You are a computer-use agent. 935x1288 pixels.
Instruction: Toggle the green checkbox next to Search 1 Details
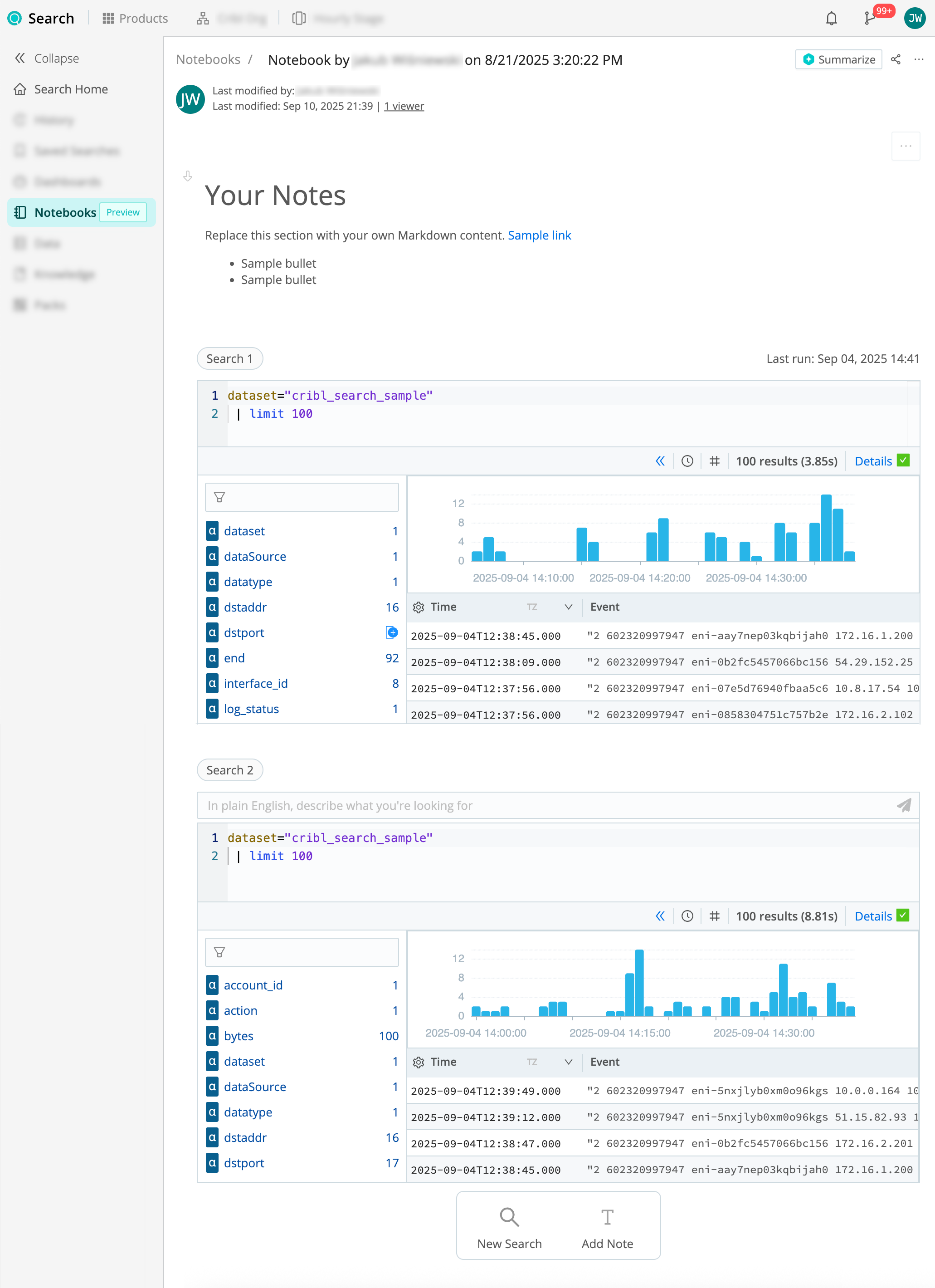(903, 460)
